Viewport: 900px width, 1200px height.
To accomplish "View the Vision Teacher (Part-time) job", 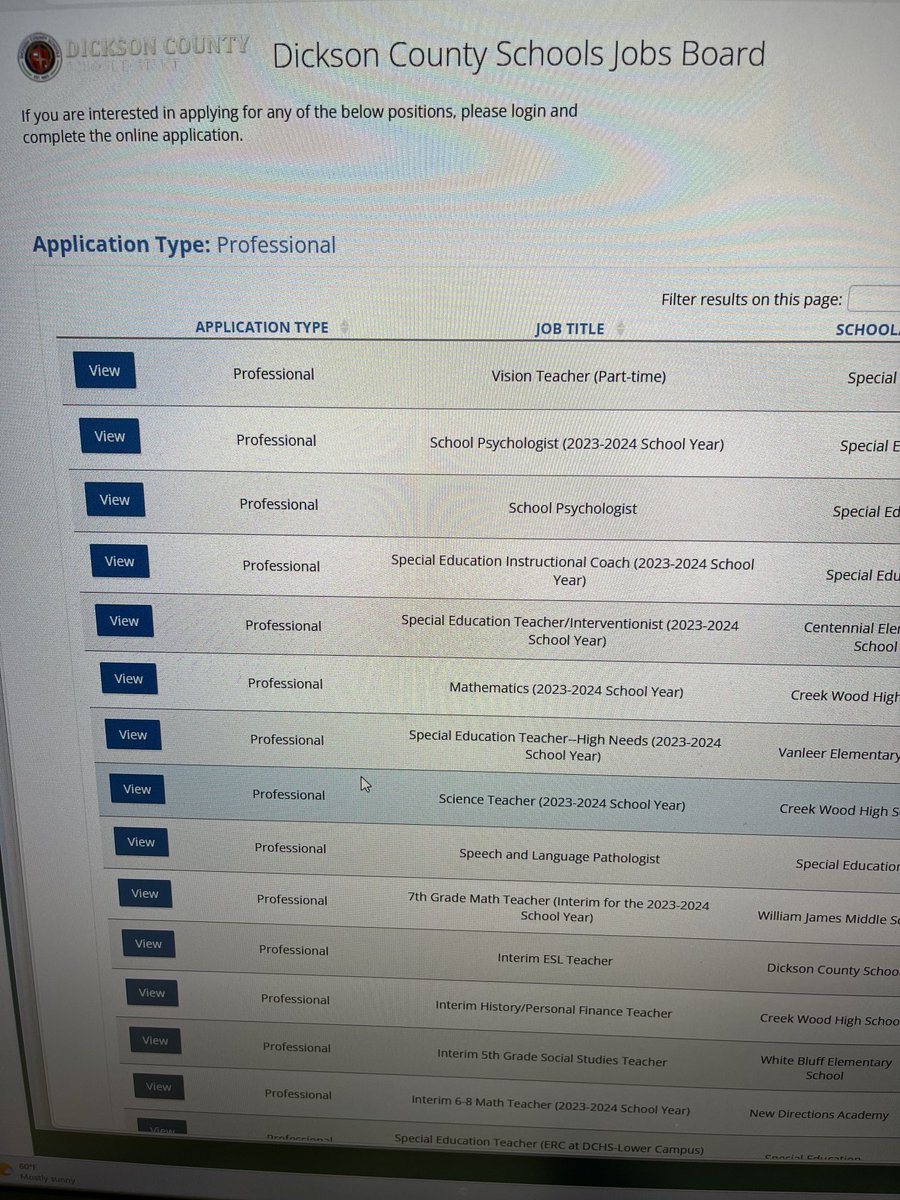I will coord(104,370).
